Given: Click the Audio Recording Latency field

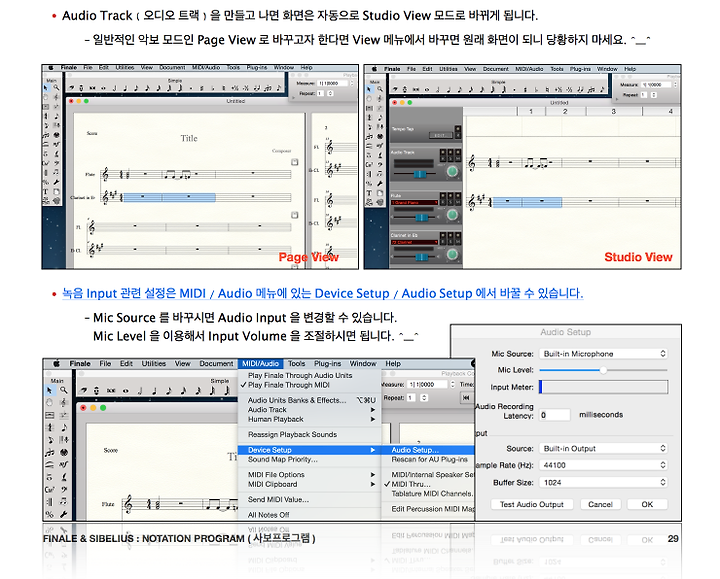Looking at the screenshot, I should click(x=554, y=415).
